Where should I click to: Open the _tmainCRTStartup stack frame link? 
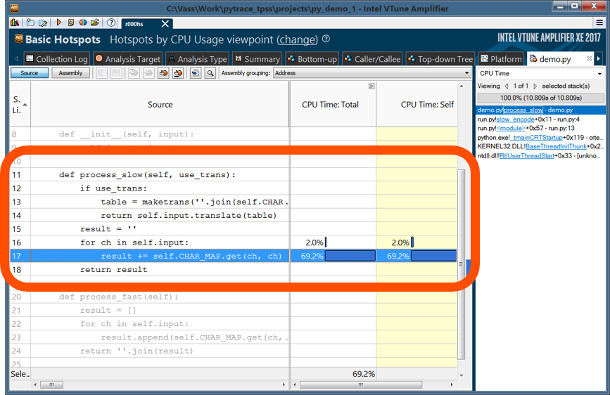[536, 137]
